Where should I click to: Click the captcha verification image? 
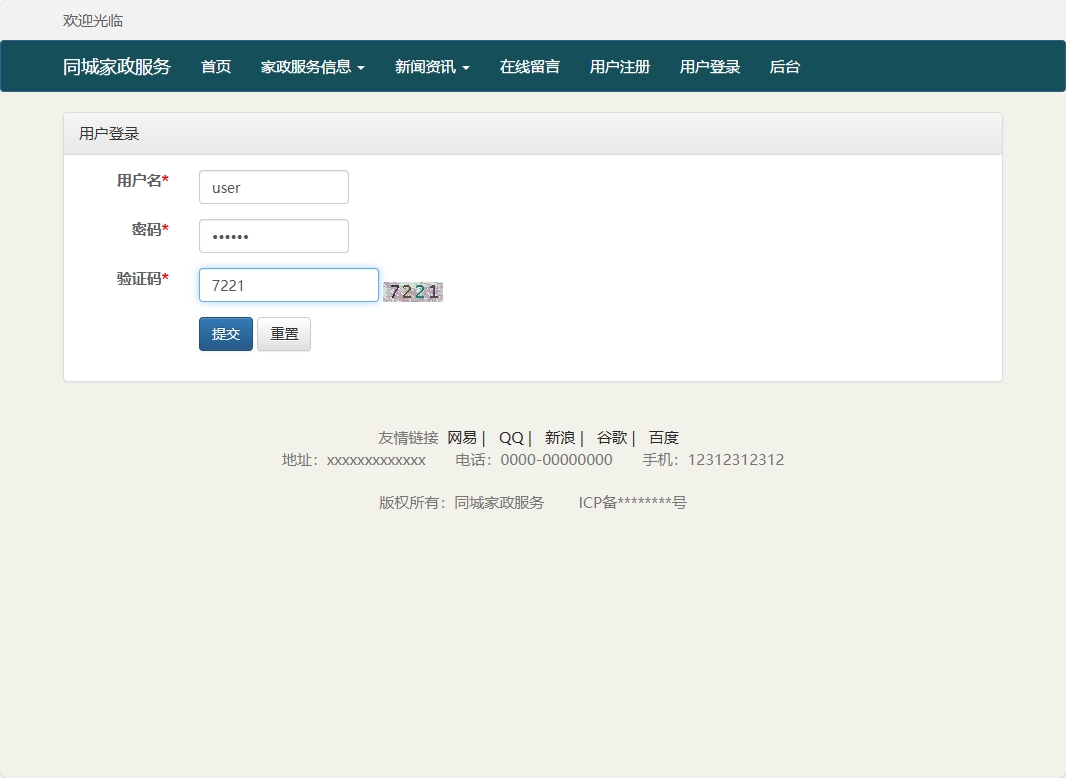(412, 291)
